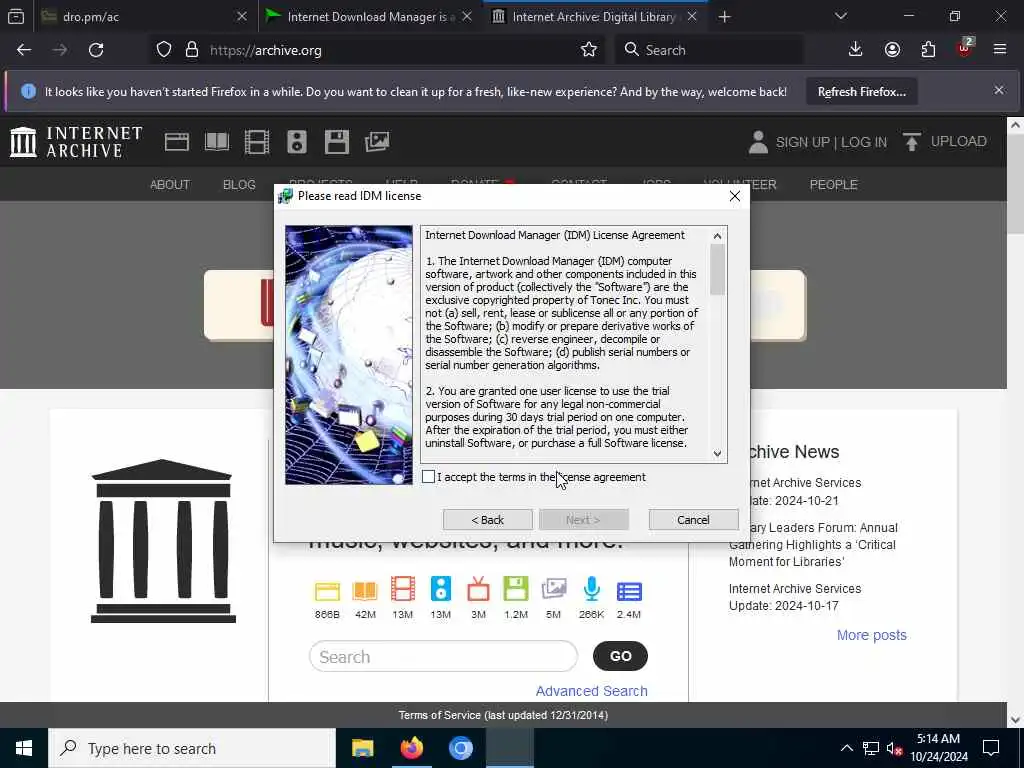
Task: Click the site padlock icon
Action: (x=191, y=50)
